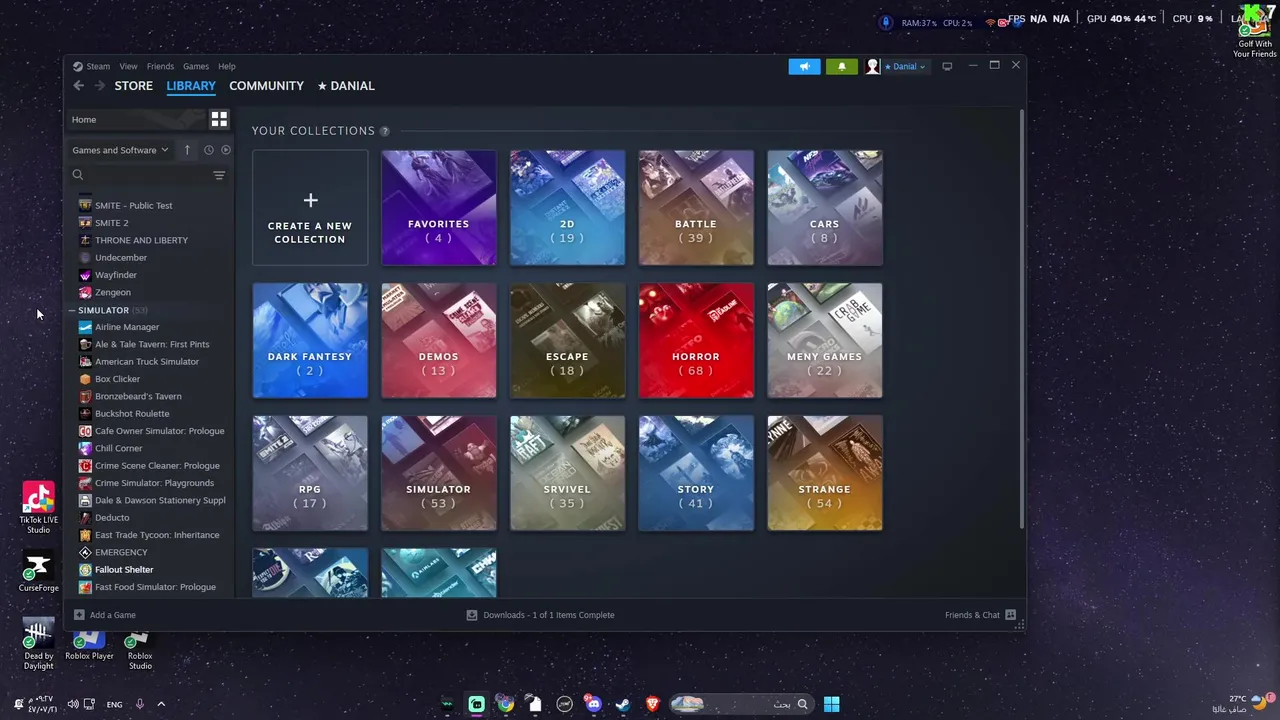Open Roblox Player desktop shortcut
The height and width of the screenshot is (720, 1280).
point(89,645)
